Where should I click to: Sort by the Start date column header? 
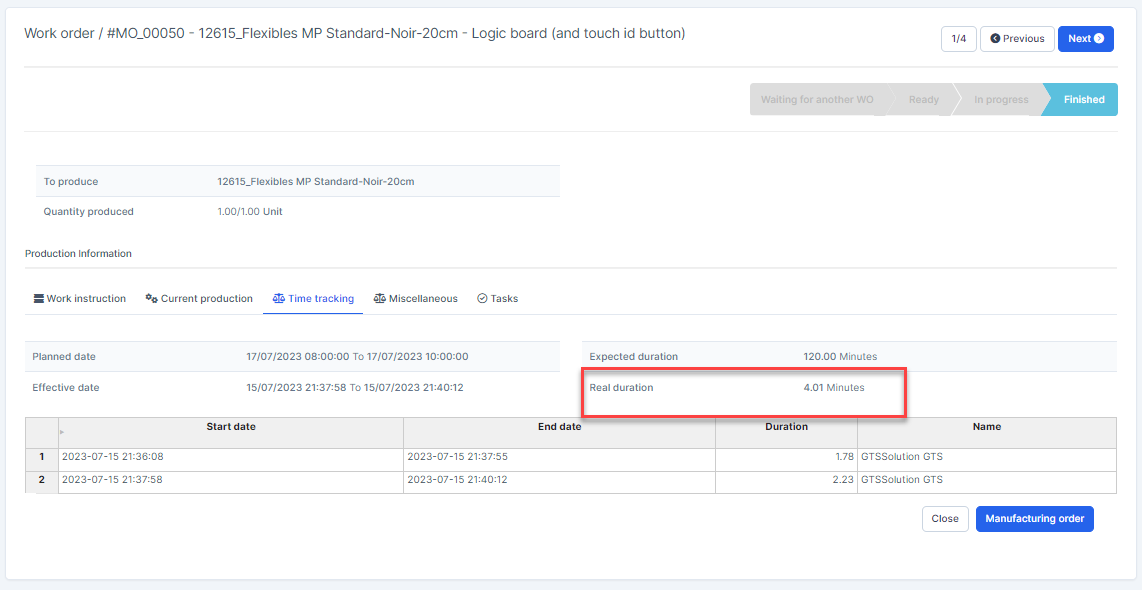pos(231,427)
